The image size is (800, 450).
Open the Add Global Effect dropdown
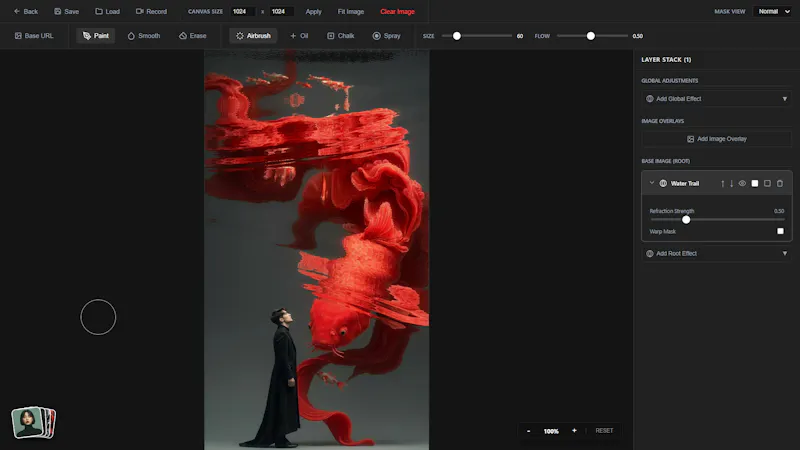pyautogui.click(x=716, y=98)
